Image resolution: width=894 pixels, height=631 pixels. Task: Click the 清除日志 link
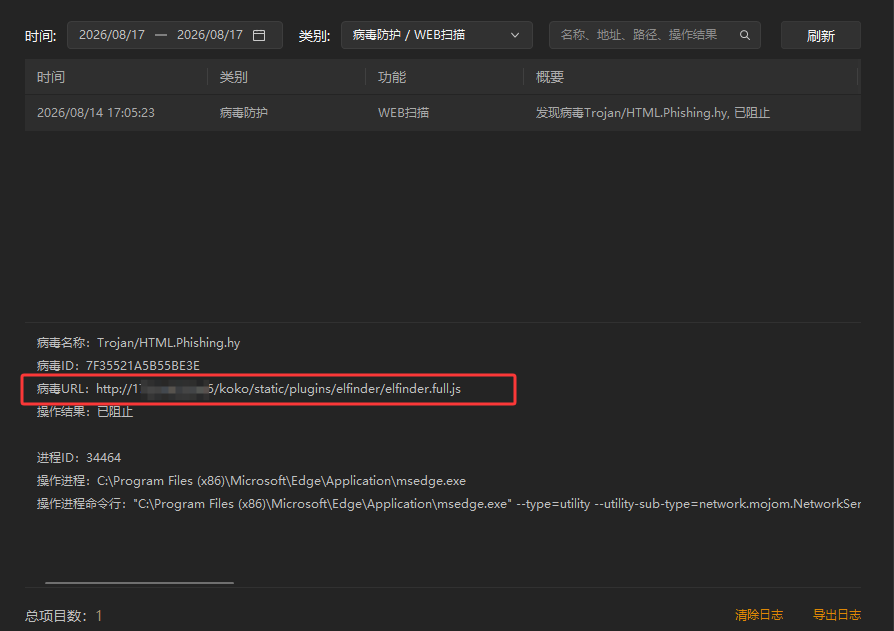pos(759,614)
